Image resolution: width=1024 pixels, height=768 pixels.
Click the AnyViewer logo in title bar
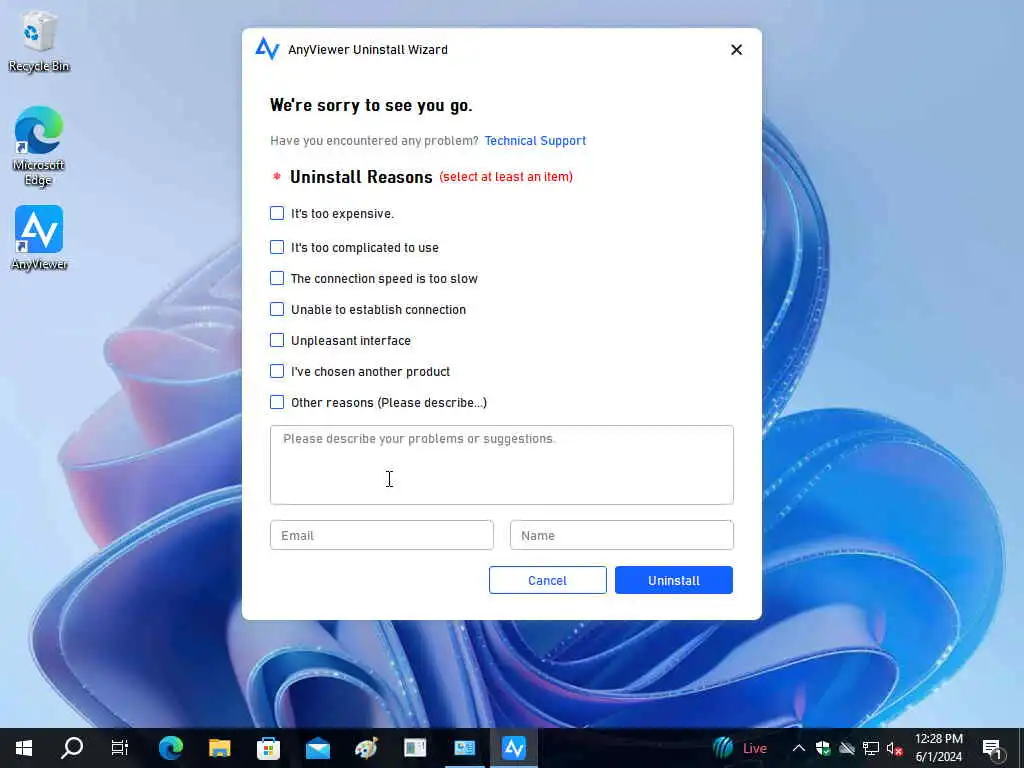[267, 49]
